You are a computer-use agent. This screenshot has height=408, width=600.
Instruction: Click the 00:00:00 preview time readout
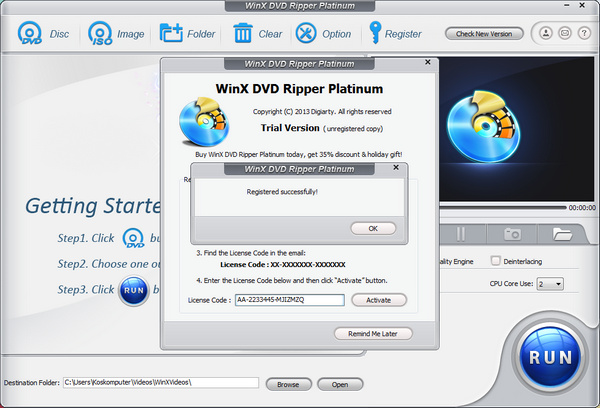[582, 207]
